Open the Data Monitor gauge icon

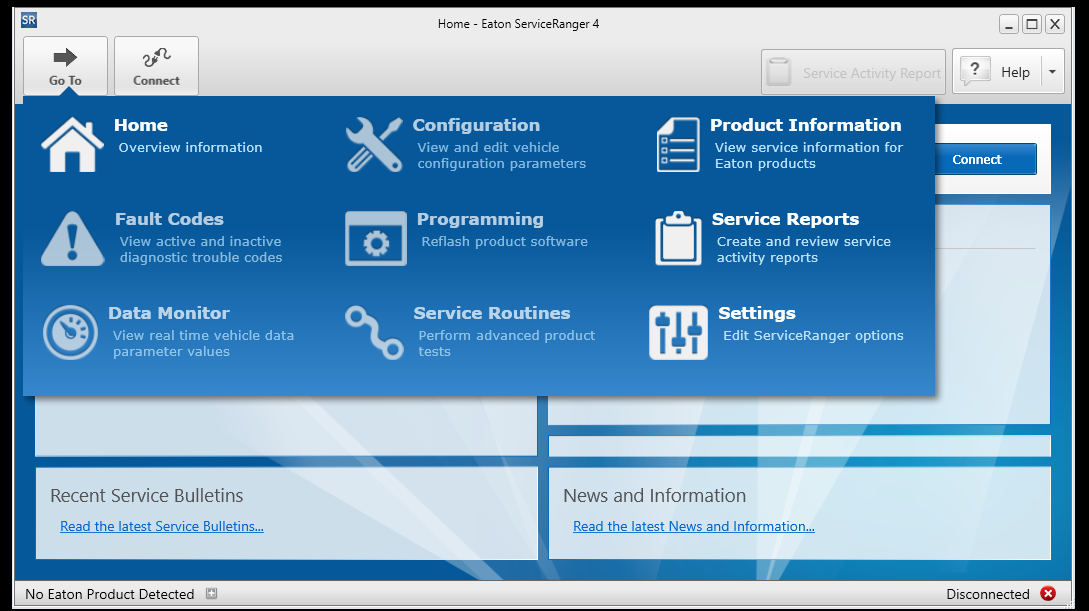[x=71, y=333]
